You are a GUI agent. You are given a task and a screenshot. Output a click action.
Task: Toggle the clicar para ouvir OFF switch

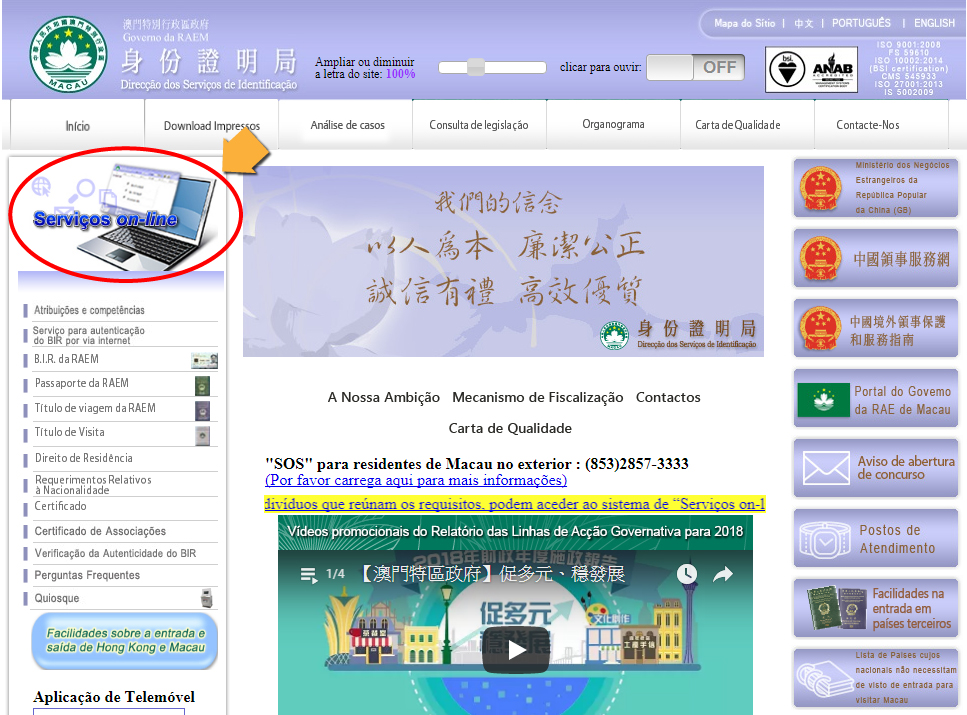coord(696,67)
